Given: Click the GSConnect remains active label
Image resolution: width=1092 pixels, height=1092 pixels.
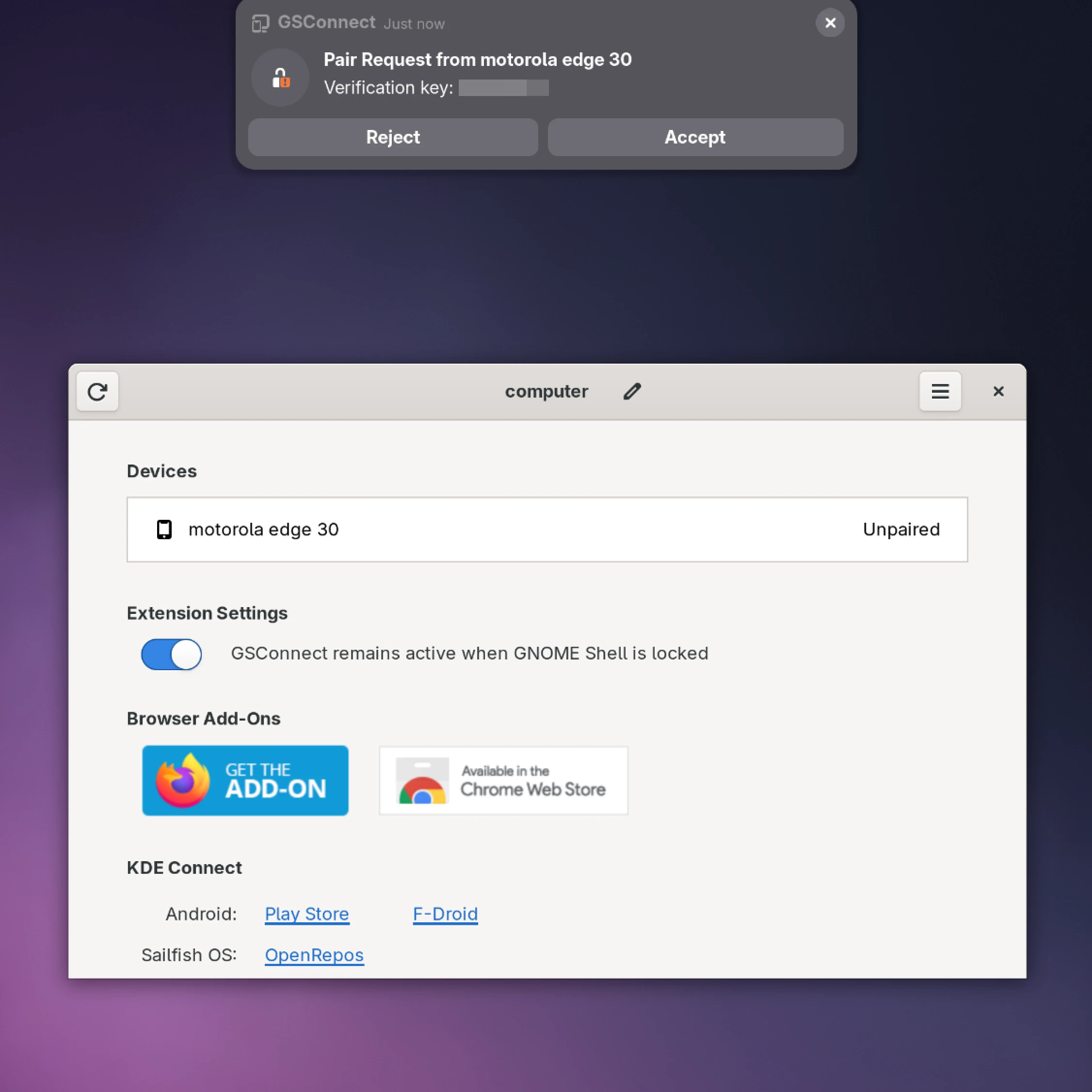Looking at the screenshot, I should (x=469, y=653).
